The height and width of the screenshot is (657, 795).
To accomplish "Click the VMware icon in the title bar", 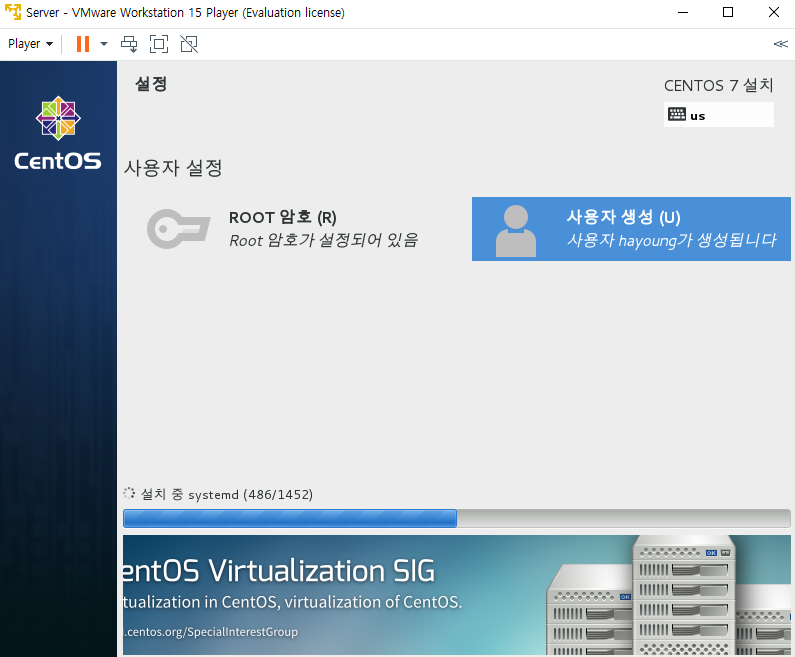I will click(x=13, y=12).
